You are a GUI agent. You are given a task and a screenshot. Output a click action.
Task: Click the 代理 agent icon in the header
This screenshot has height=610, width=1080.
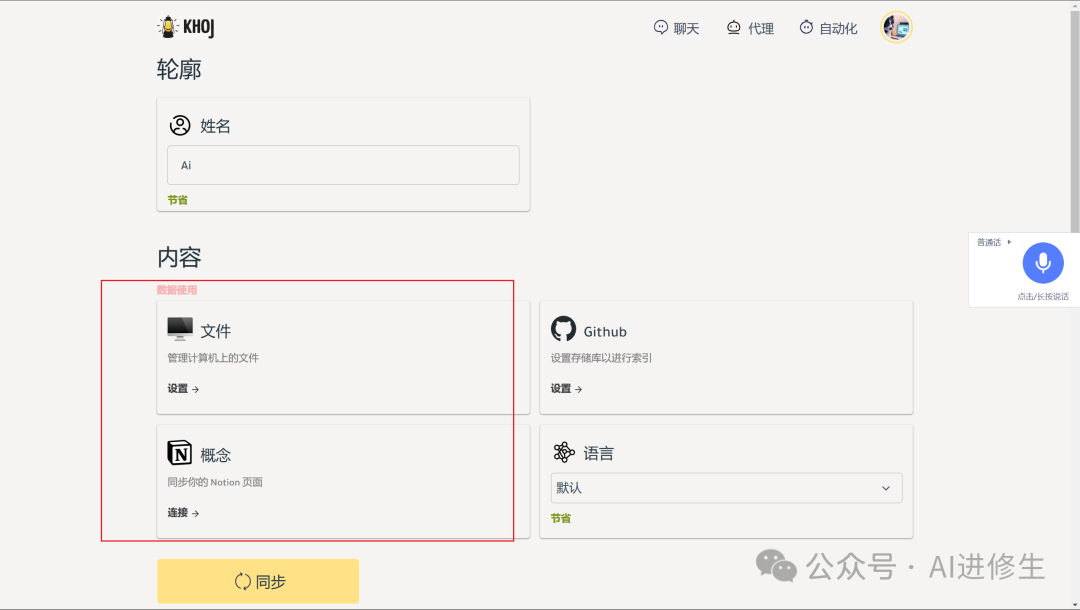[732, 27]
